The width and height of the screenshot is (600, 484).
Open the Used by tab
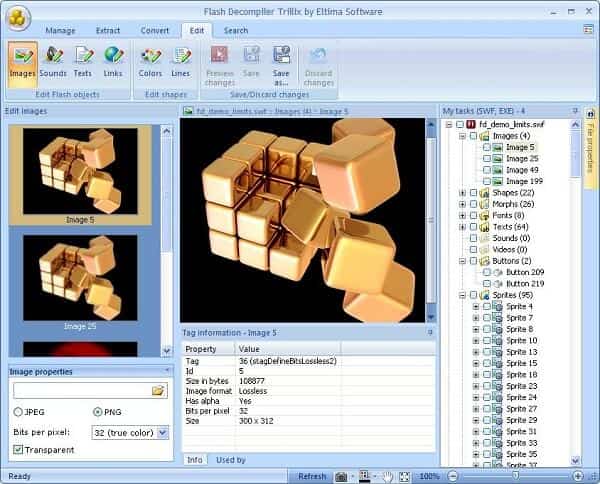click(x=231, y=460)
